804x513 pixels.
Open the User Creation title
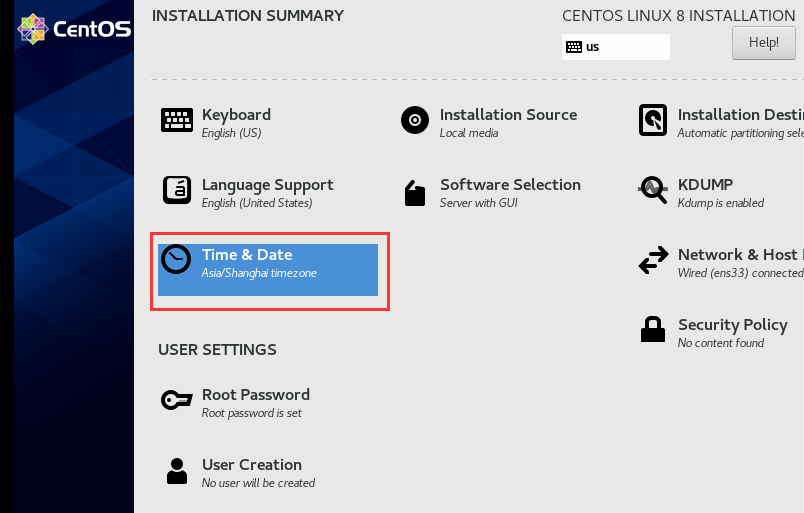[252, 465]
